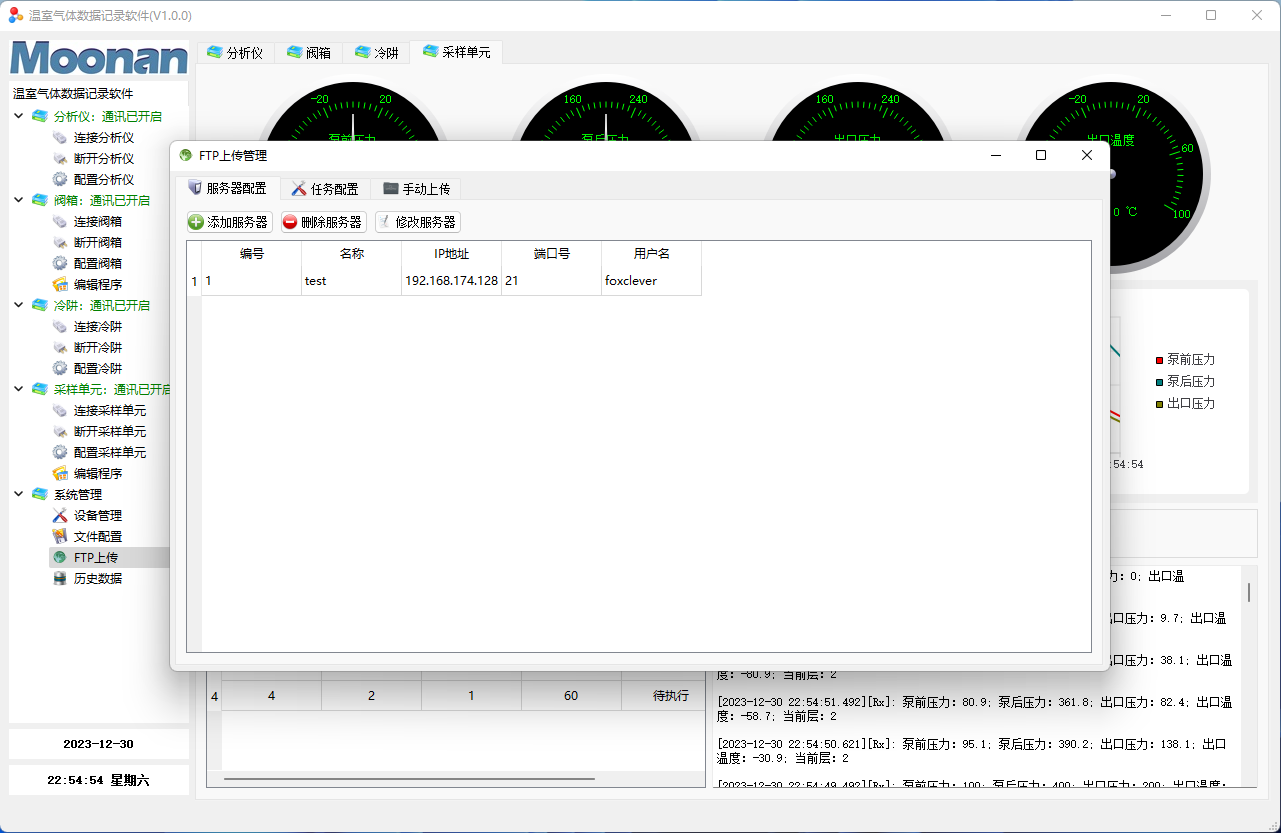The height and width of the screenshot is (833, 1281).
Task: Click the date display 2023-12-30
Action: (x=98, y=744)
